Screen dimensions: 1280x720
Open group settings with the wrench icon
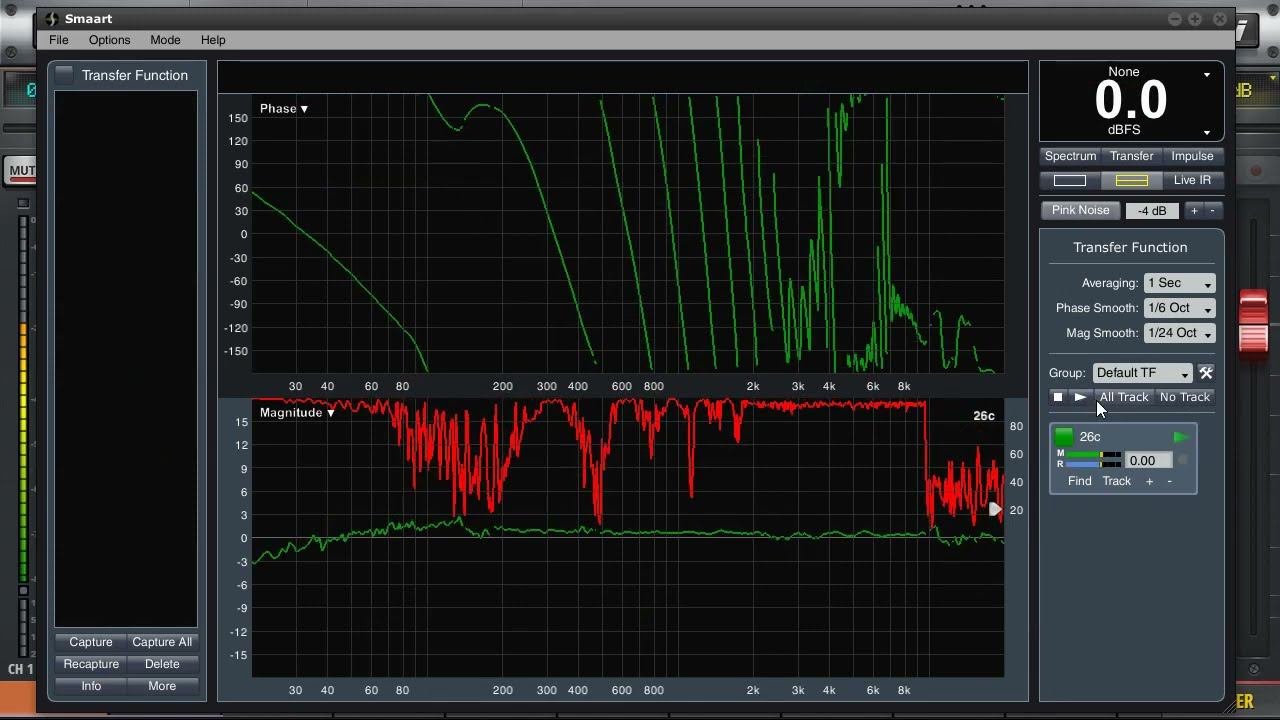point(1206,373)
